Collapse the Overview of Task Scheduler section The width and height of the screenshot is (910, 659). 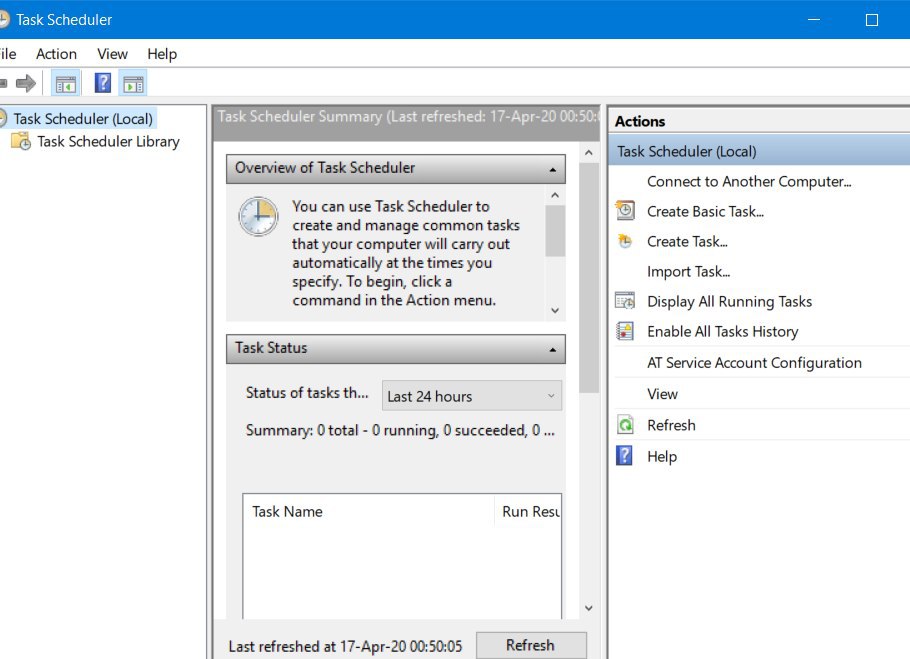(552, 169)
